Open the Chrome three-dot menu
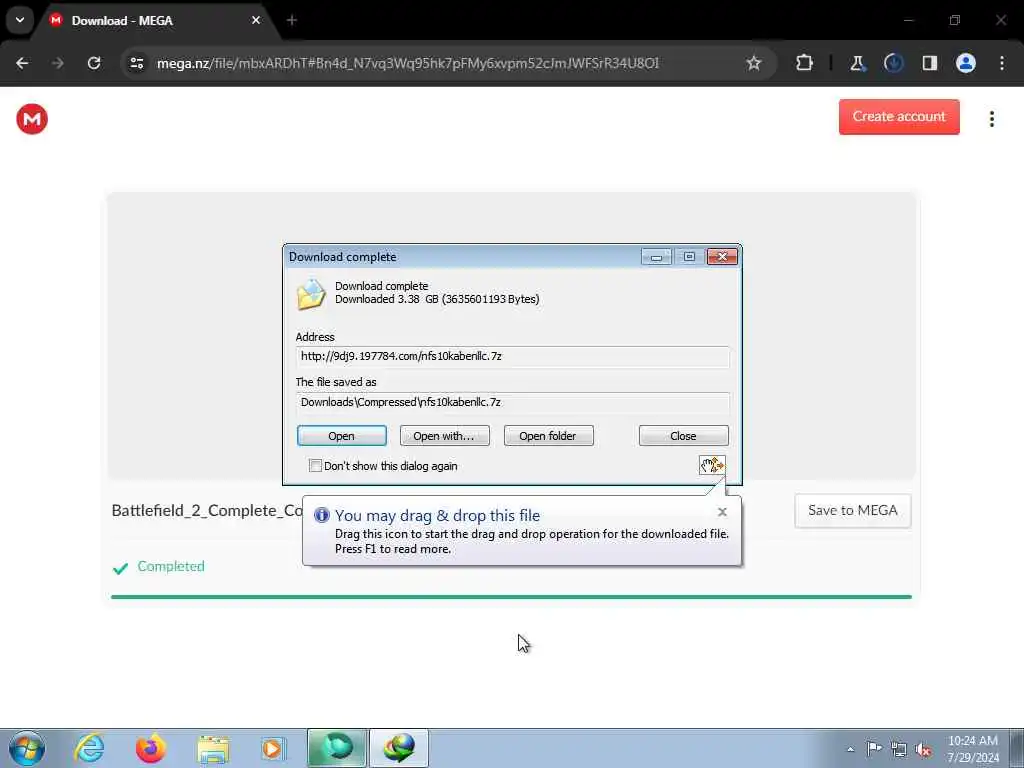Image resolution: width=1024 pixels, height=768 pixels. coord(1002,63)
